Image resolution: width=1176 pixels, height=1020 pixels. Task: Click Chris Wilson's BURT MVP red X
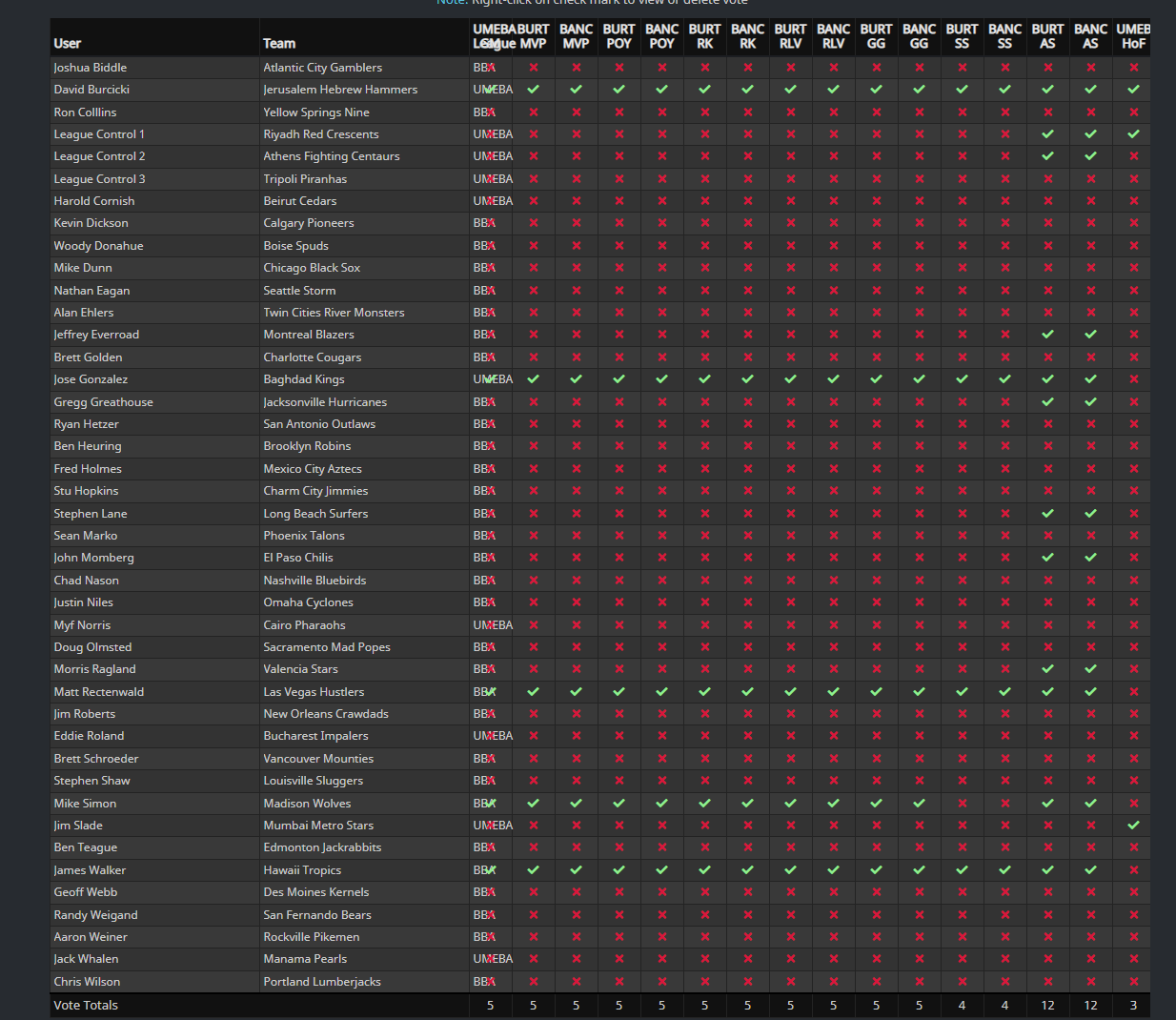click(x=534, y=982)
